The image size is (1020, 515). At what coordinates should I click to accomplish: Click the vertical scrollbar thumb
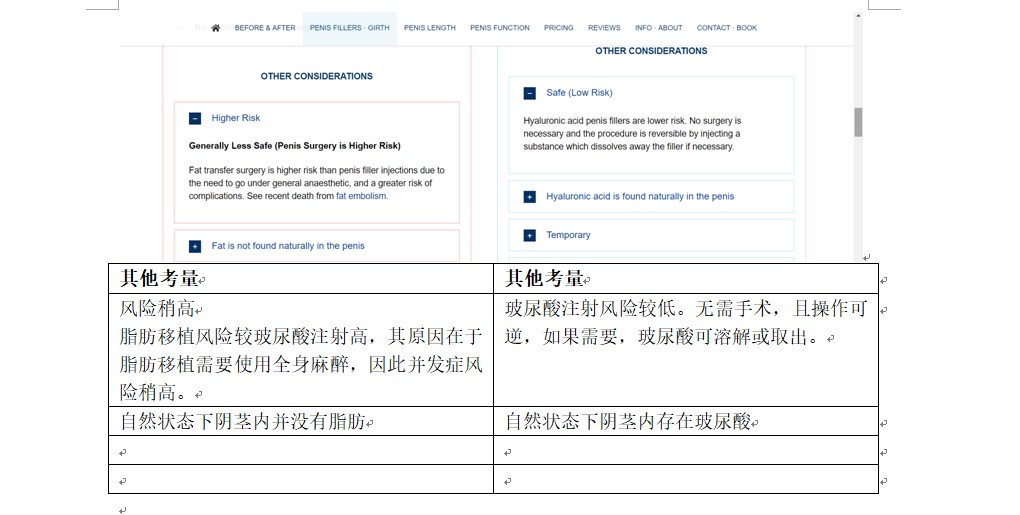tap(858, 122)
